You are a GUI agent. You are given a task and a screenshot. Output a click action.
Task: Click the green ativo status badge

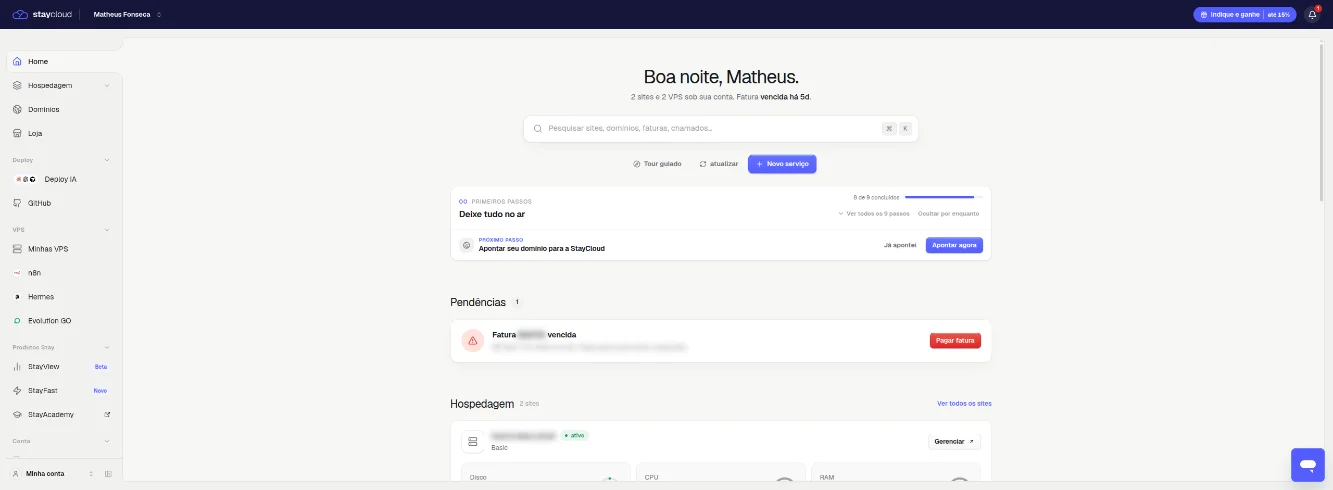tap(574, 436)
